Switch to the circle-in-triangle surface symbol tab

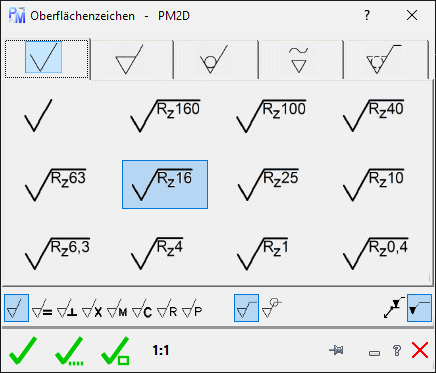coord(216,59)
